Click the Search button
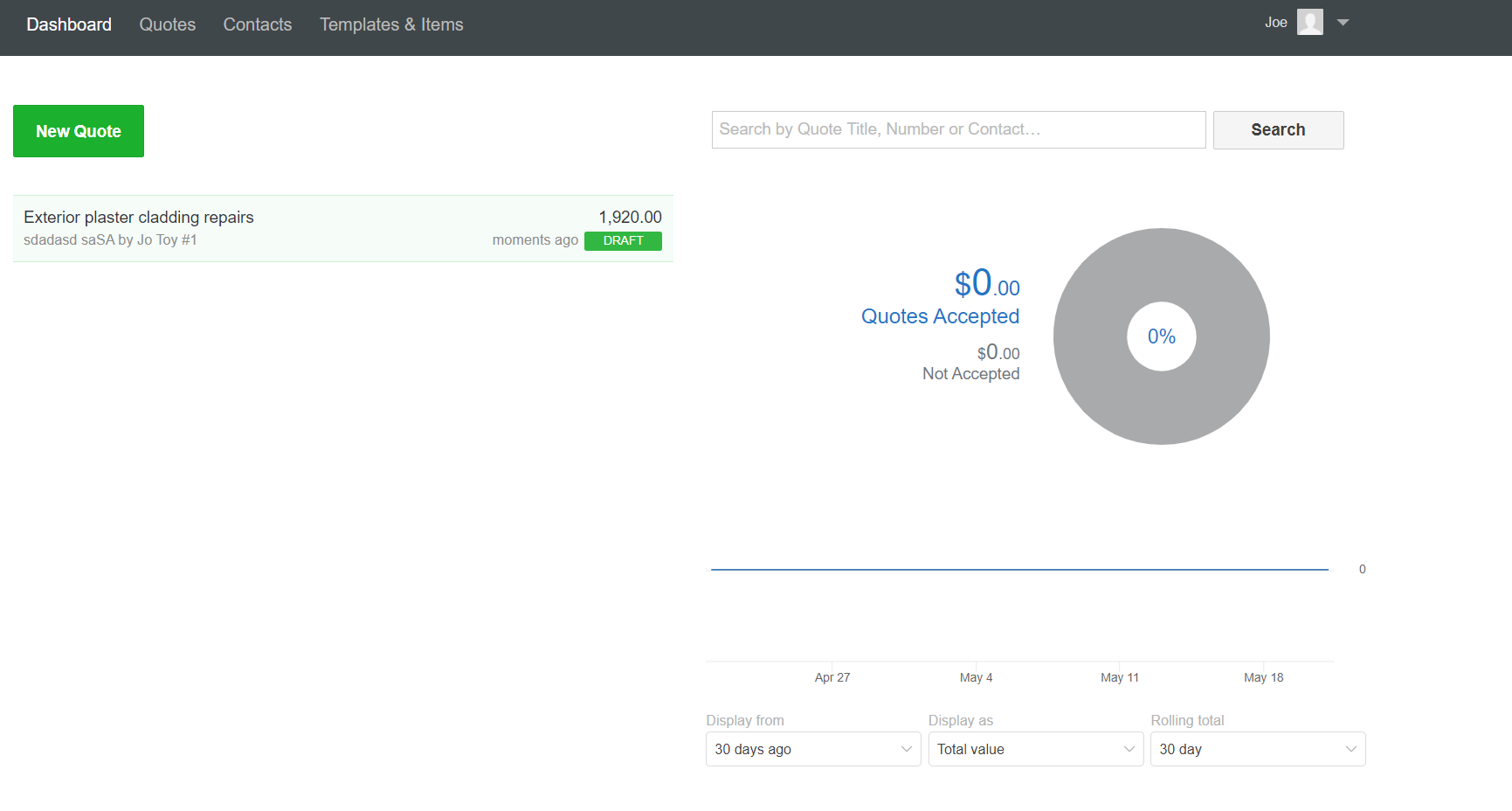Image resolution: width=1512 pixels, height=811 pixels. 1278,130
